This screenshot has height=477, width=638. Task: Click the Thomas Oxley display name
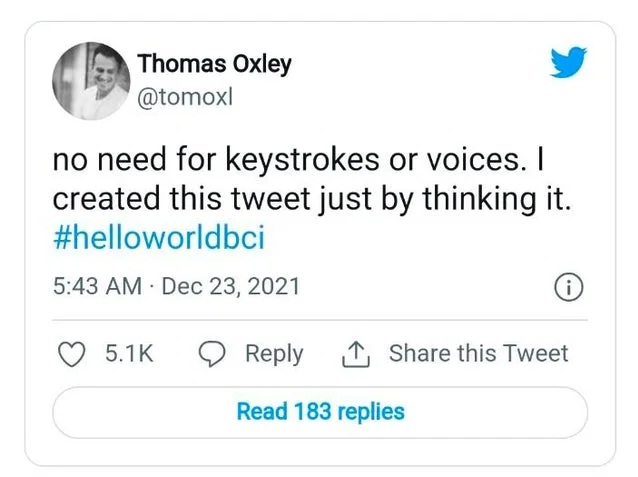coord(214,64)
